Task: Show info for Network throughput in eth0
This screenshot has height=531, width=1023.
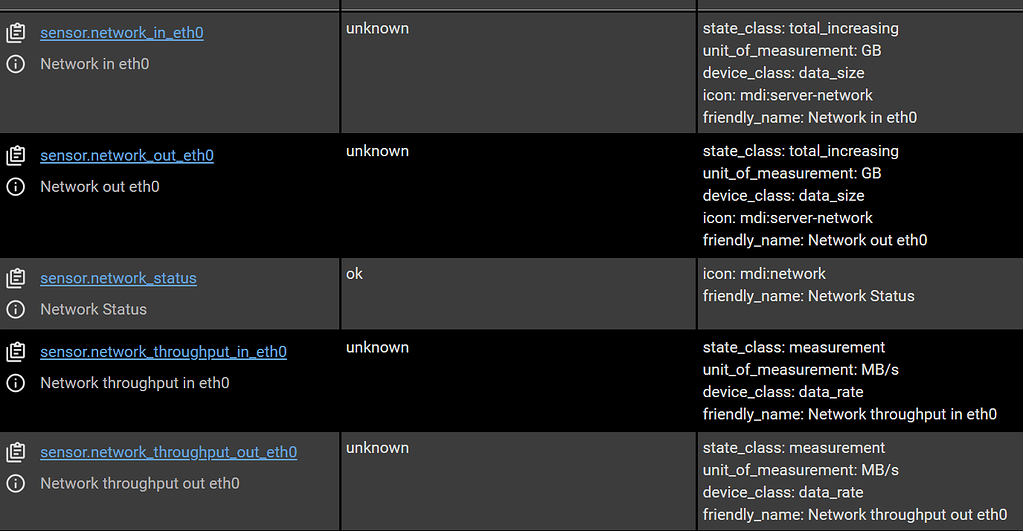Action: click(16, 383)
